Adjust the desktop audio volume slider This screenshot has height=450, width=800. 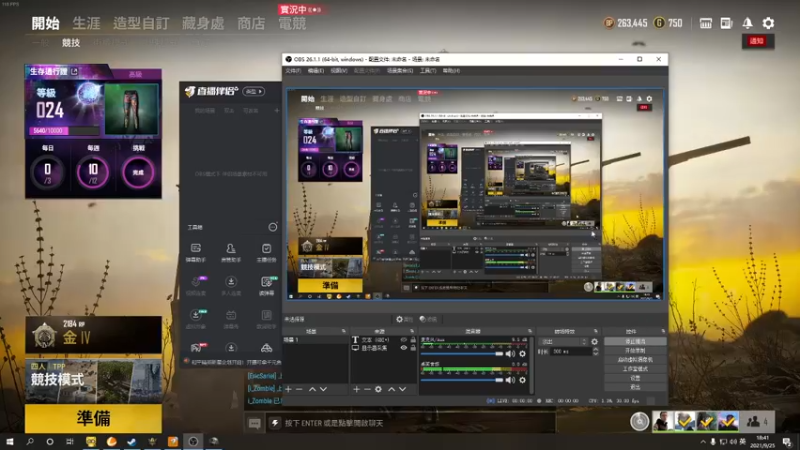pos(462,380)
